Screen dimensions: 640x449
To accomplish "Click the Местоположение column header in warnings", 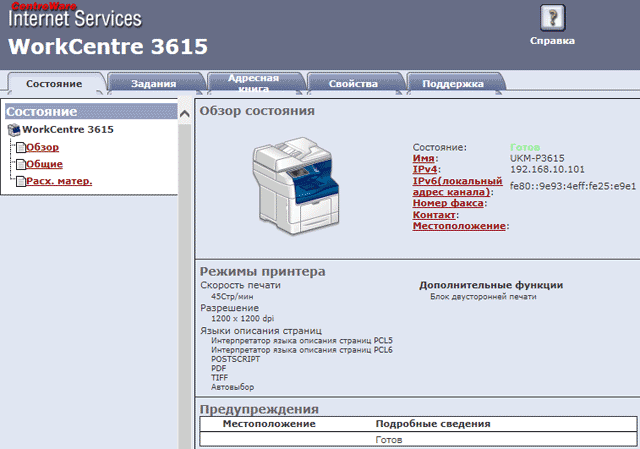I will pos(269,424).
